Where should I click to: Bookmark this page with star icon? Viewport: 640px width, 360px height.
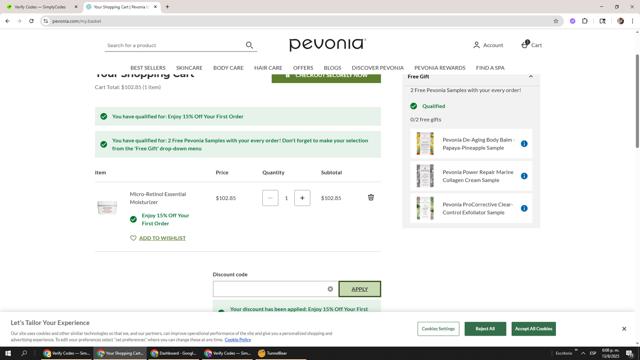[x=556, y=21]
